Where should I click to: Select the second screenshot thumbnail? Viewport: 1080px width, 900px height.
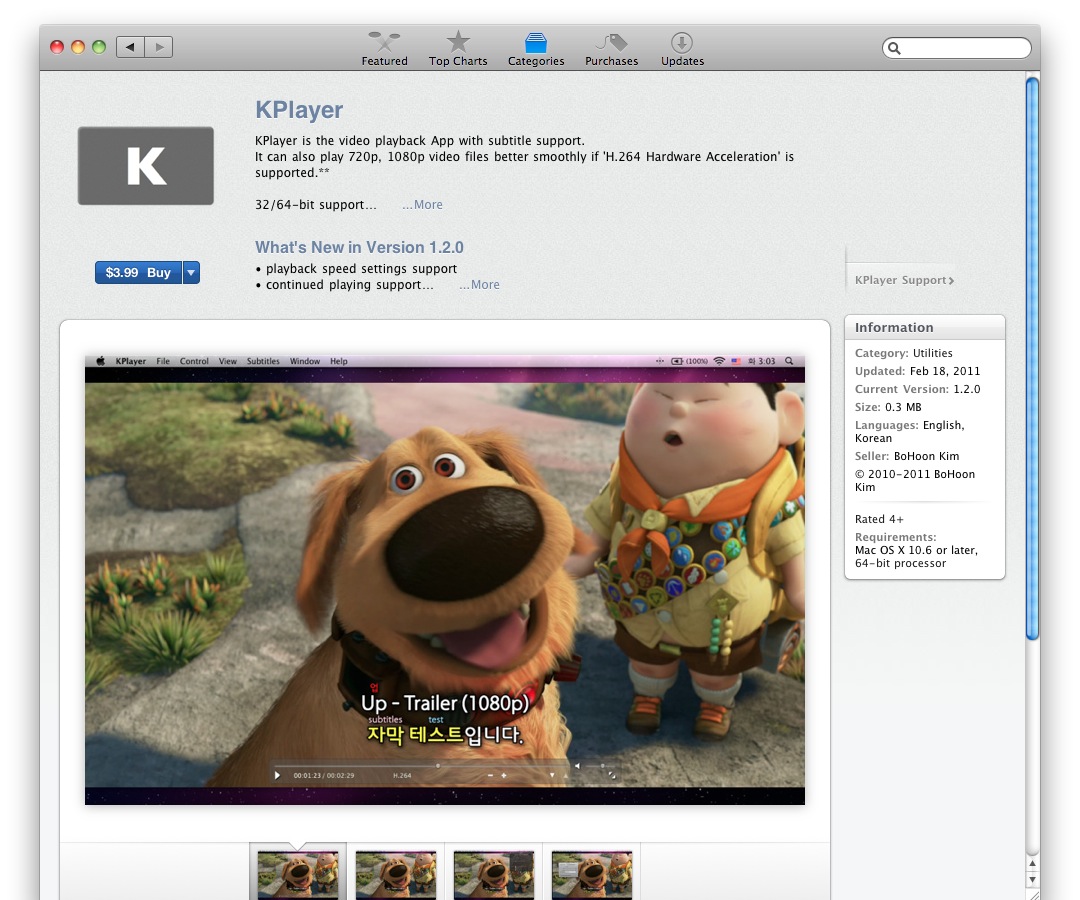pyautogui.click(x=396, y=873)
